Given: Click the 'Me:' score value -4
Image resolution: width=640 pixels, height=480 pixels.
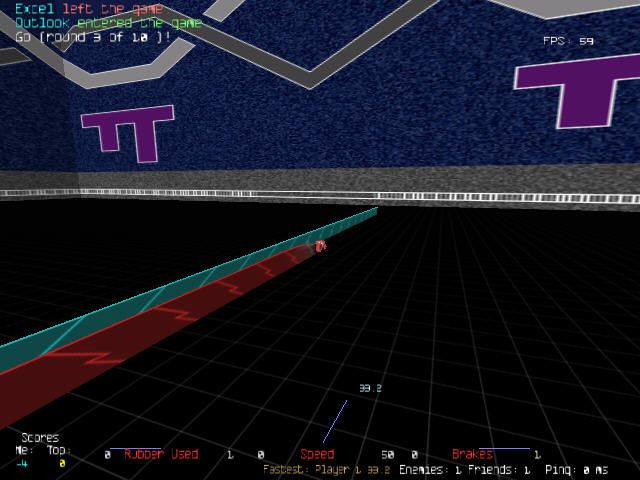Looking at the screenshot, I should (21, 463).
